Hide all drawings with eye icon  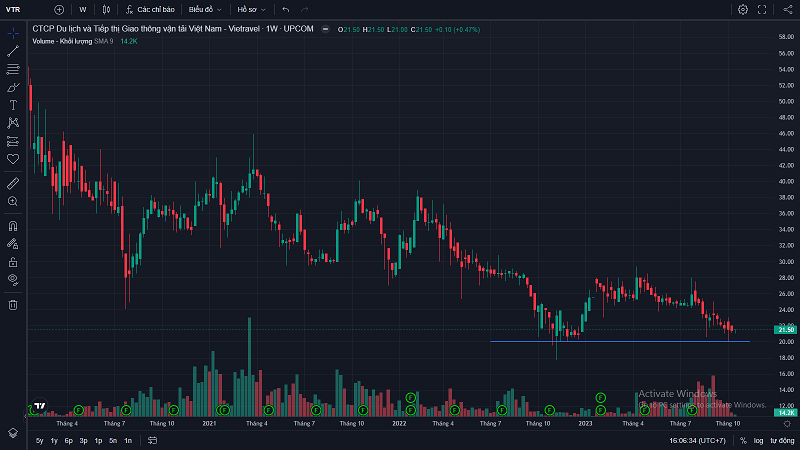[x=13, y=279]
